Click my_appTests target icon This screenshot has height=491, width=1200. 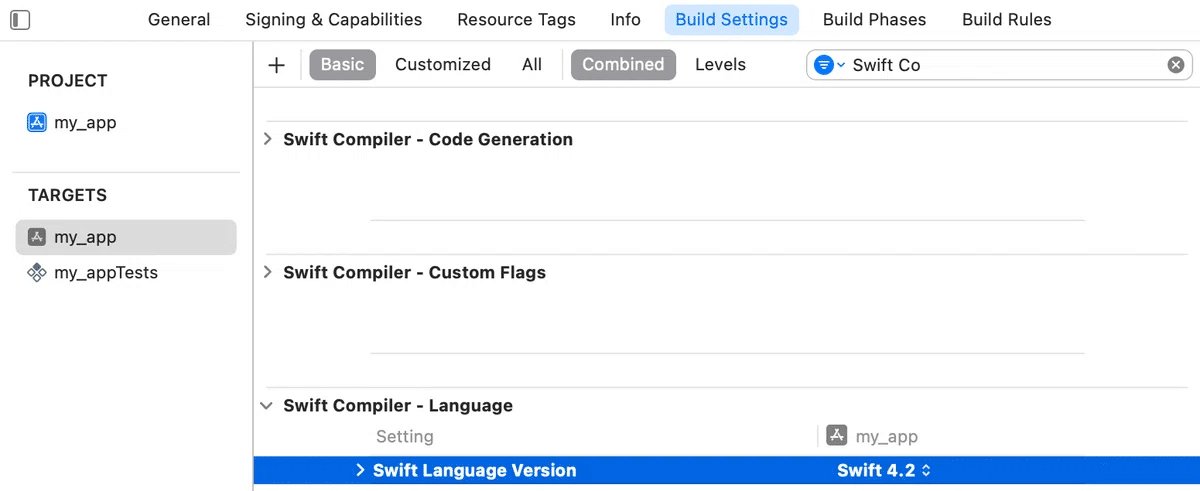37,272
